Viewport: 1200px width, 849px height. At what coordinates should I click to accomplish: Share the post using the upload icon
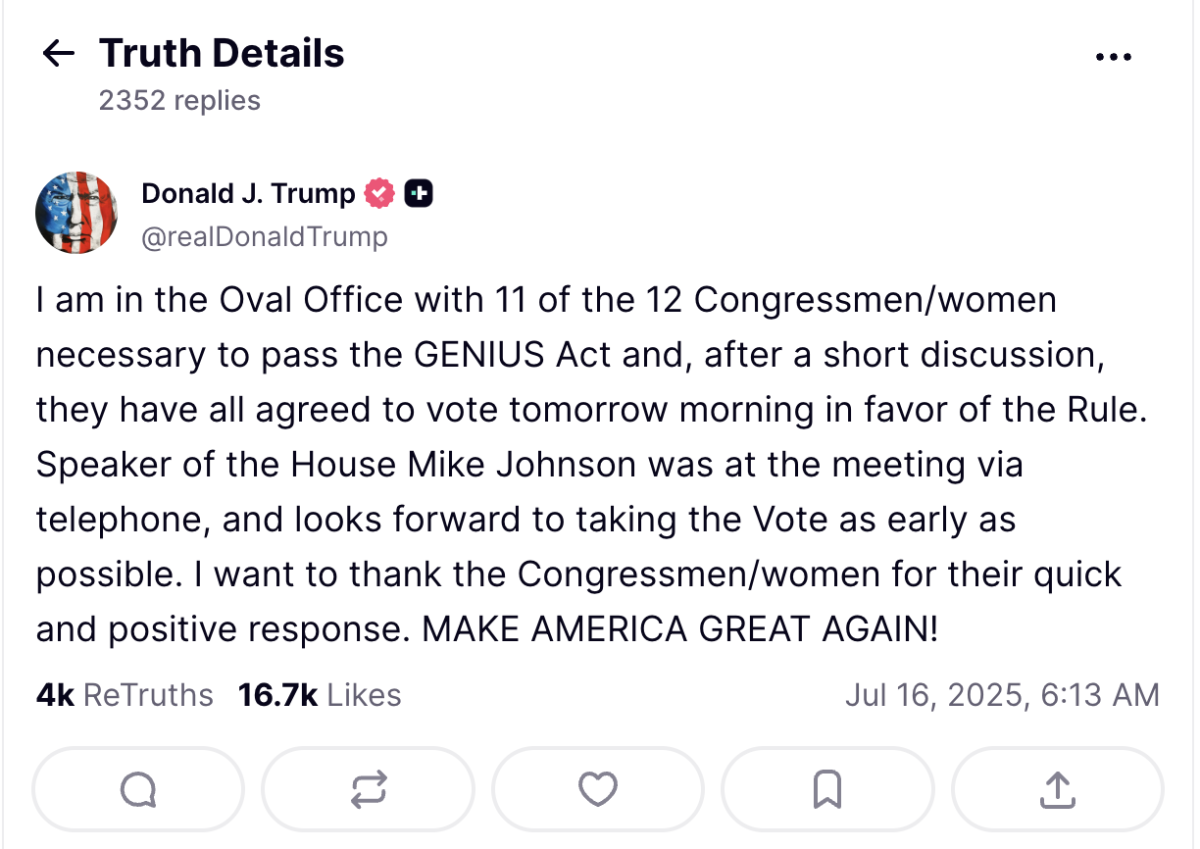click(x=1057, y=789)
